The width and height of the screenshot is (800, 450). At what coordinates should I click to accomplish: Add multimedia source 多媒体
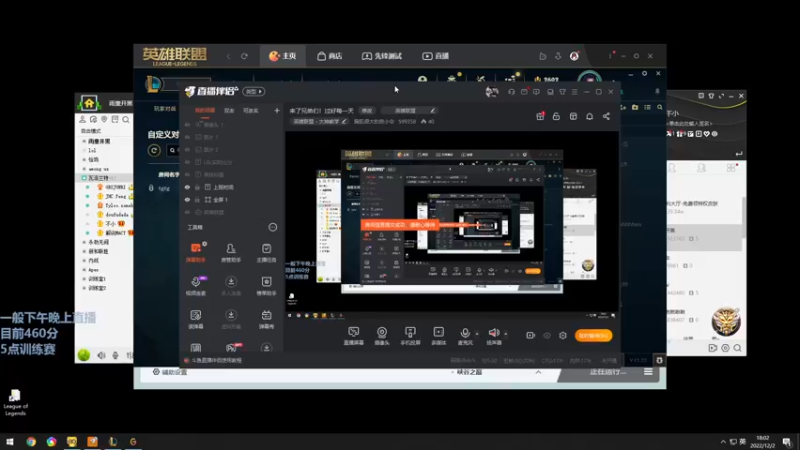click(x=438, y=336)
